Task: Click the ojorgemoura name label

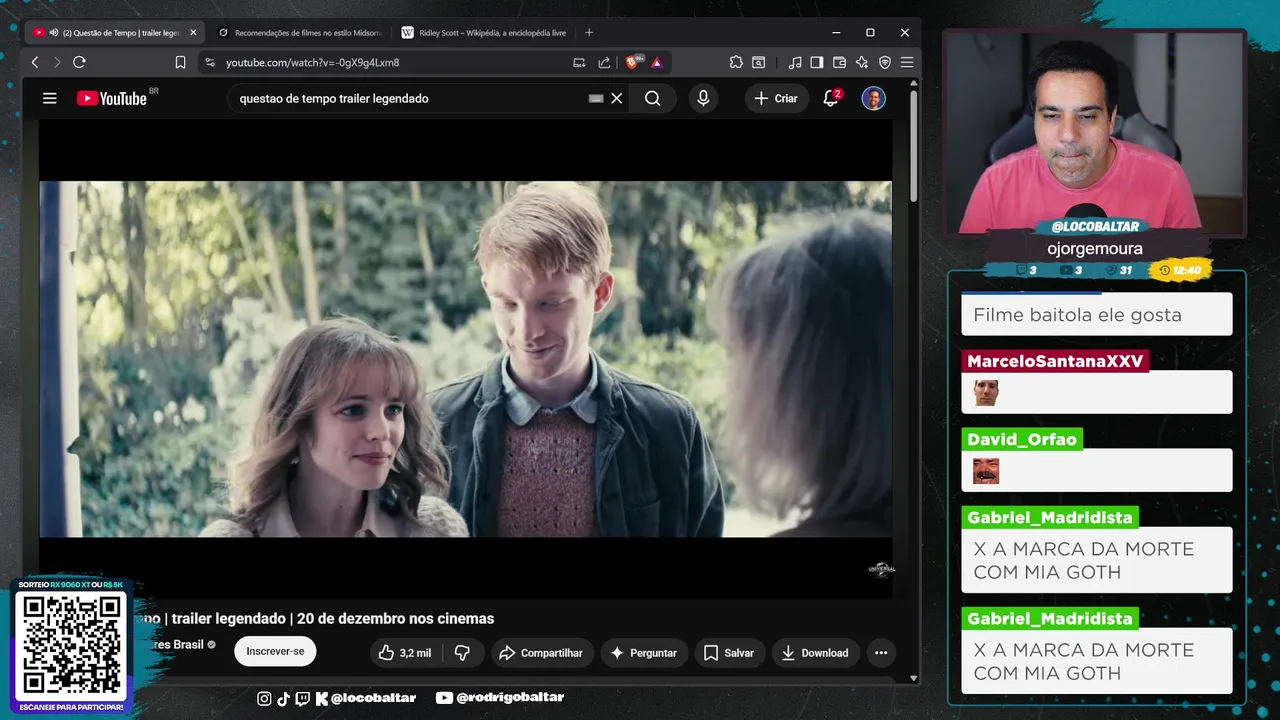Action: pyautogui.click(x=1095, y=248)
